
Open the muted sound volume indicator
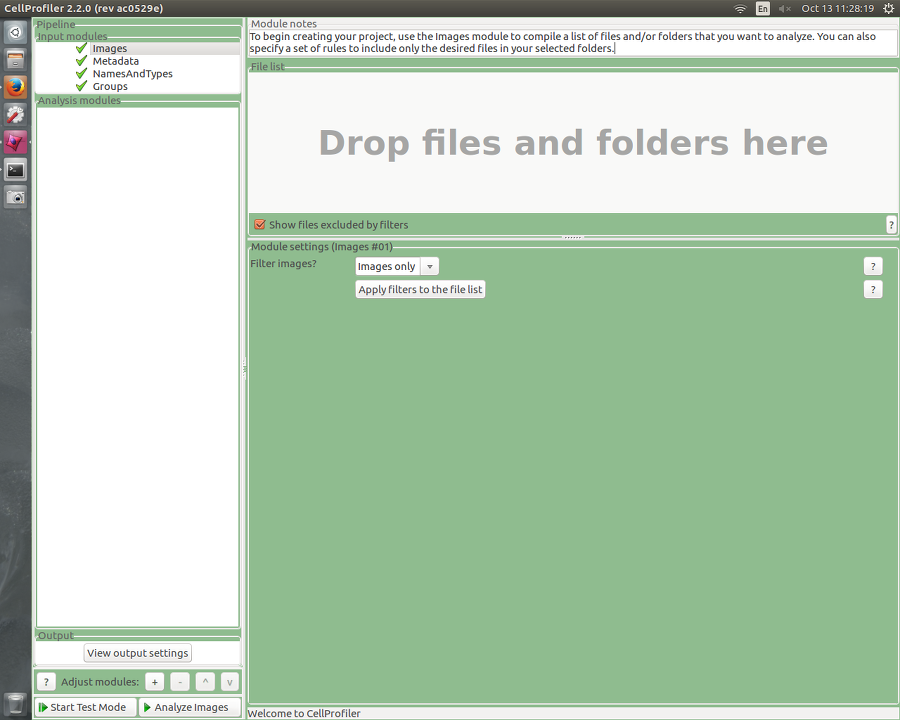point(785,9)
